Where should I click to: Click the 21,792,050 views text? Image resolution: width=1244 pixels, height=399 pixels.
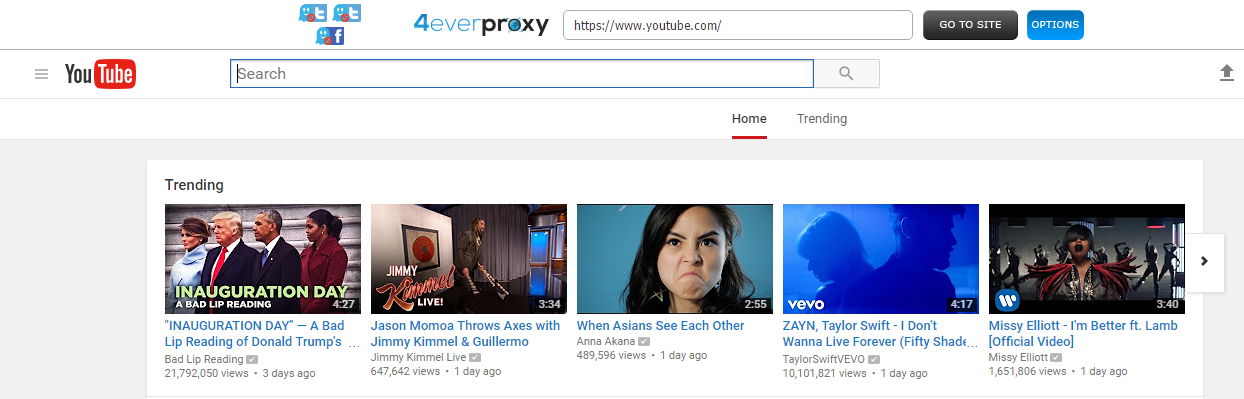[x=207, y=373]
